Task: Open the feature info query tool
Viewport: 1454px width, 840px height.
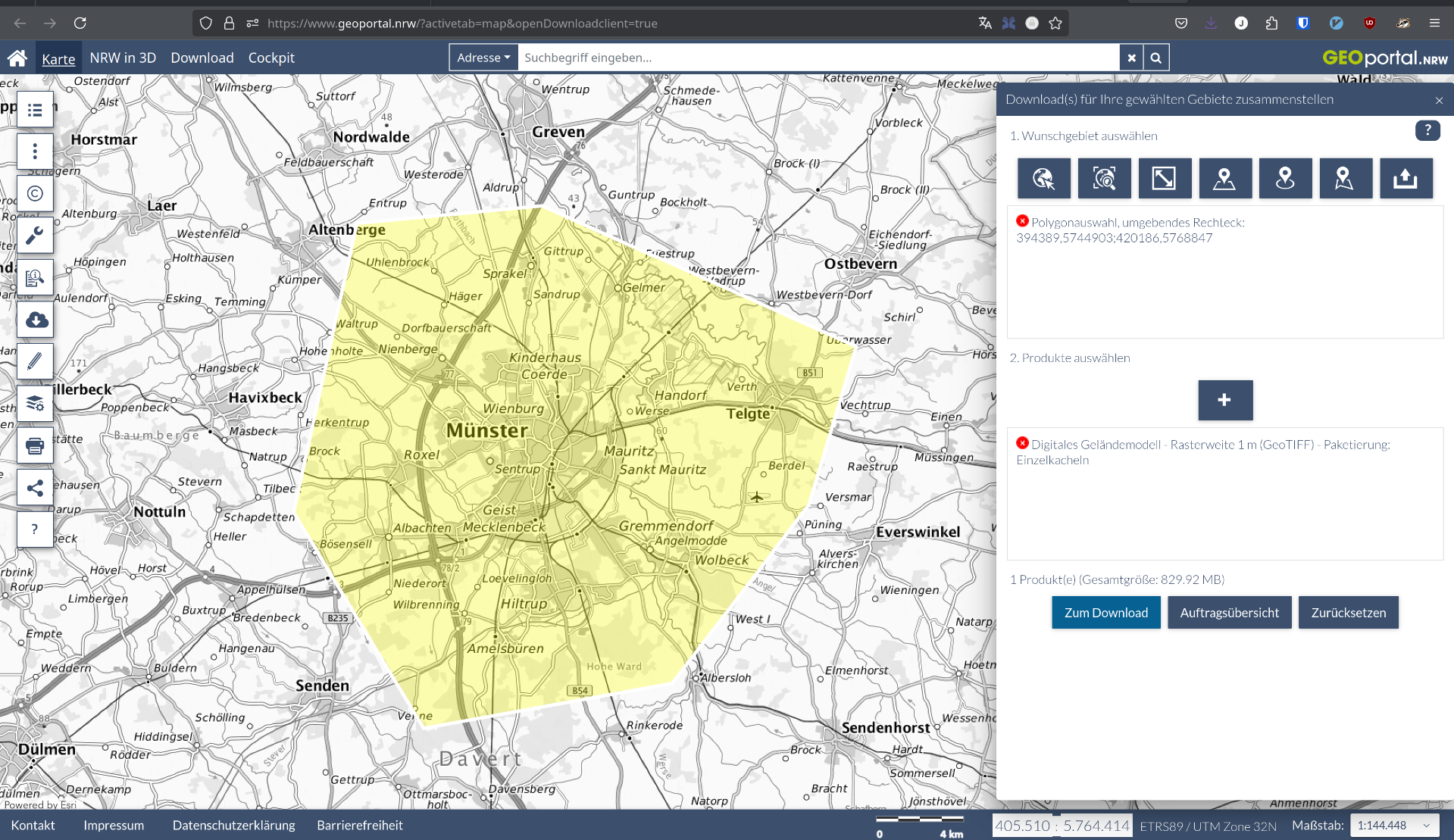Action: tap(35, 278)
